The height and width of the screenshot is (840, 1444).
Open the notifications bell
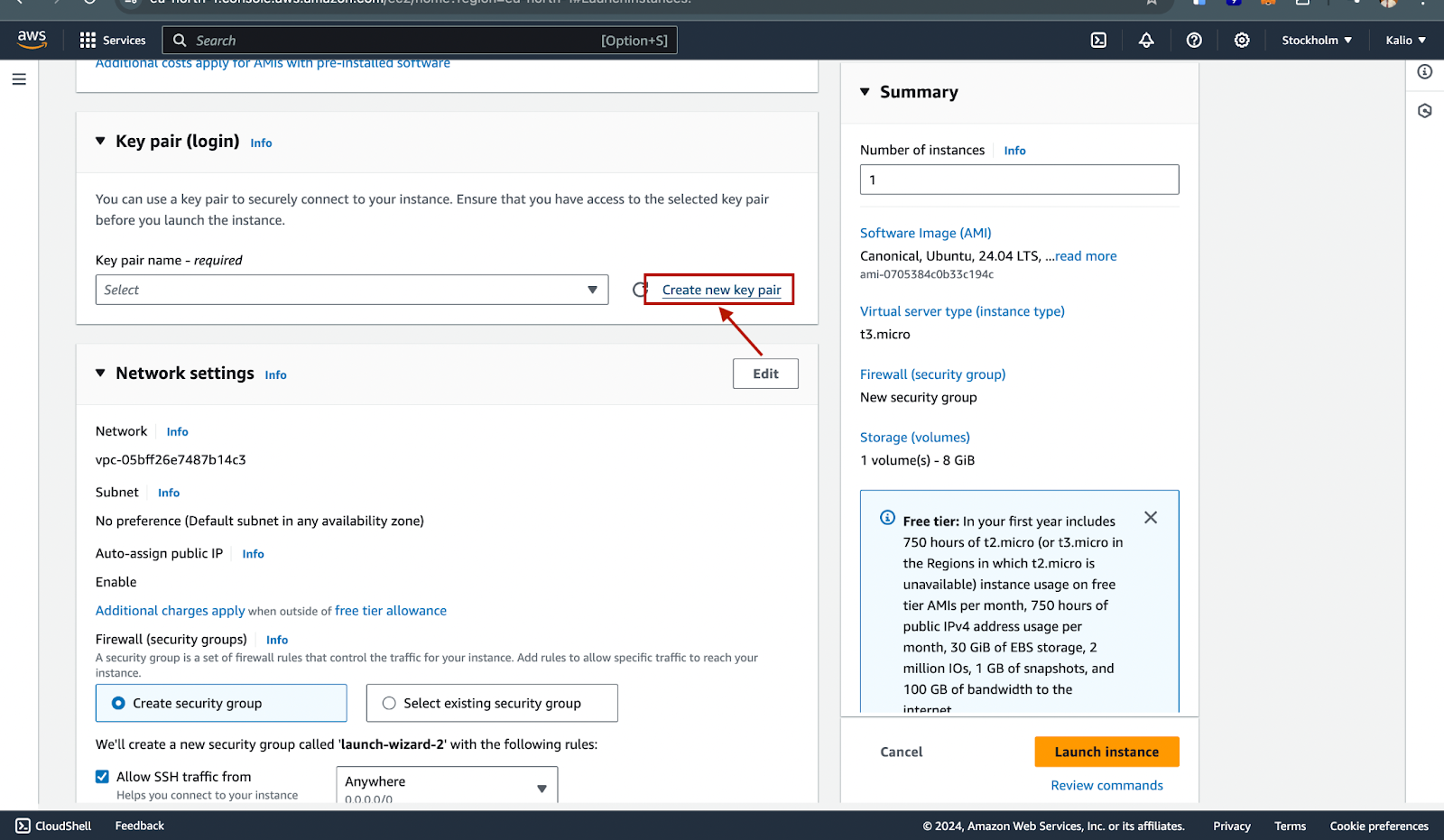click(x=1146, y=40)
